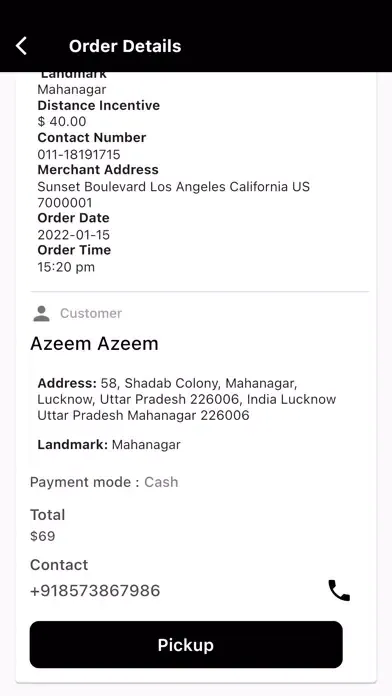Select the customer phone number +918573867986
The height and width of the screenshot is (696, 392).
[x=95, y=591]
